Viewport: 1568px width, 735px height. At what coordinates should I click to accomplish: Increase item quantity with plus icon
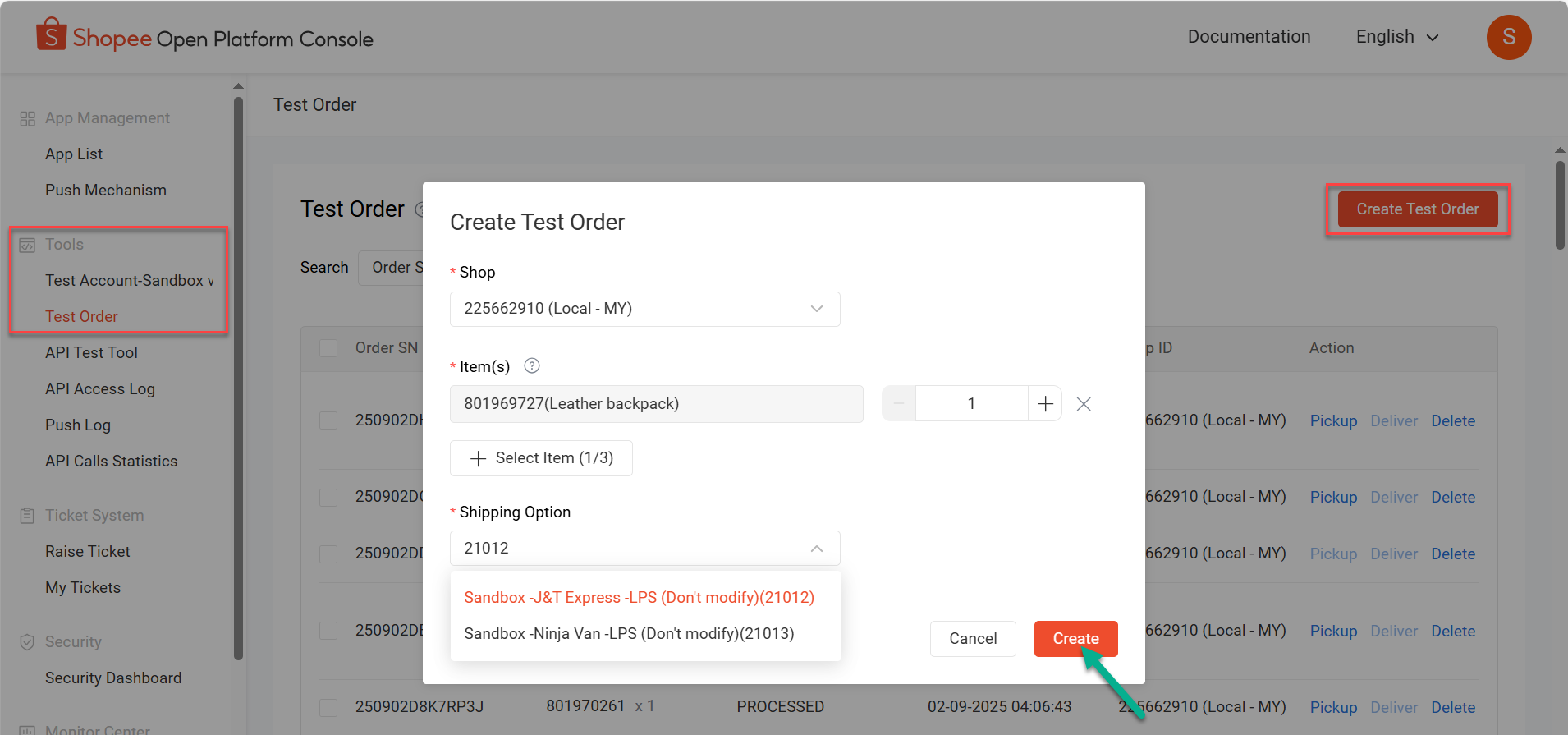coord(1045,404)
